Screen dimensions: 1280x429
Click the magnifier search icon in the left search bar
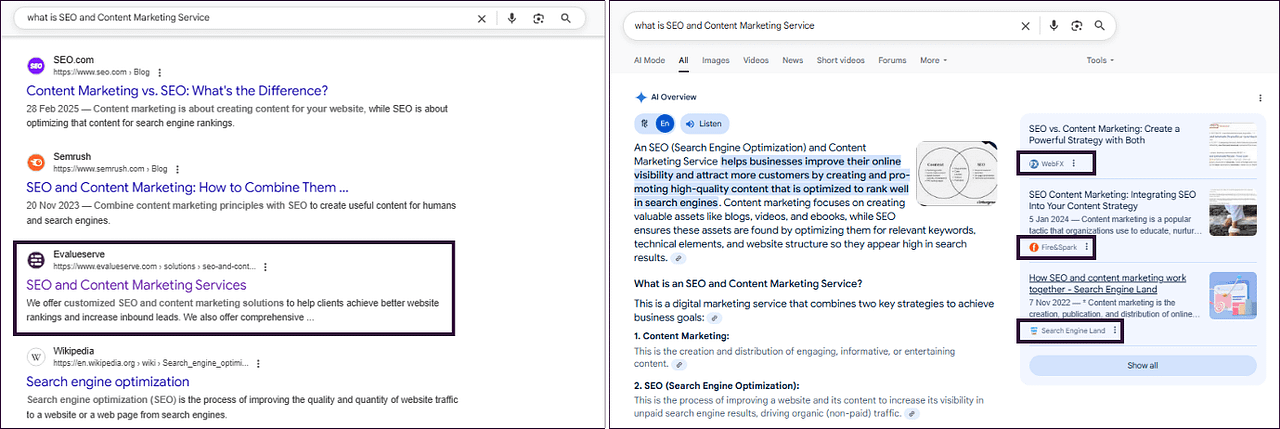[x=566, y=18]
